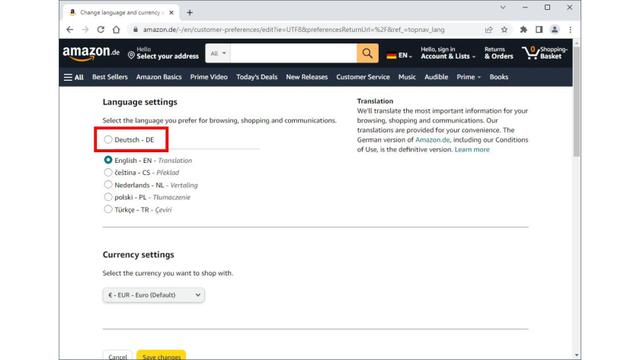Open the extensions puzzle icon
640x360 pixels.
[x=523, y=29]
